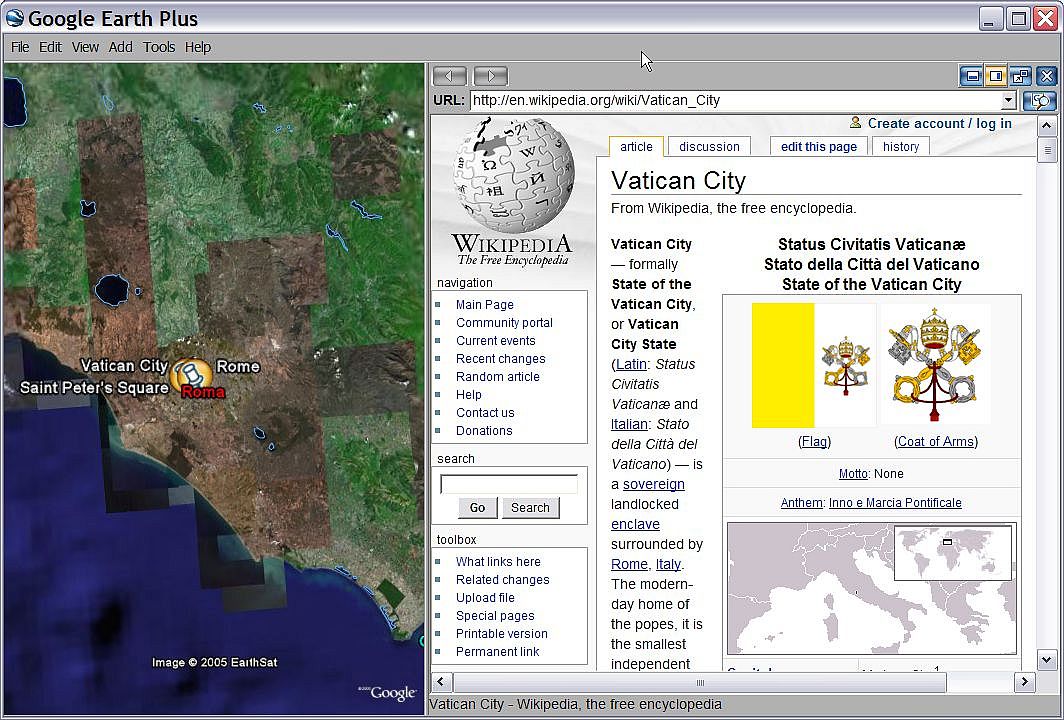Click the Motto link in infobox

click(x=853, y=474)
